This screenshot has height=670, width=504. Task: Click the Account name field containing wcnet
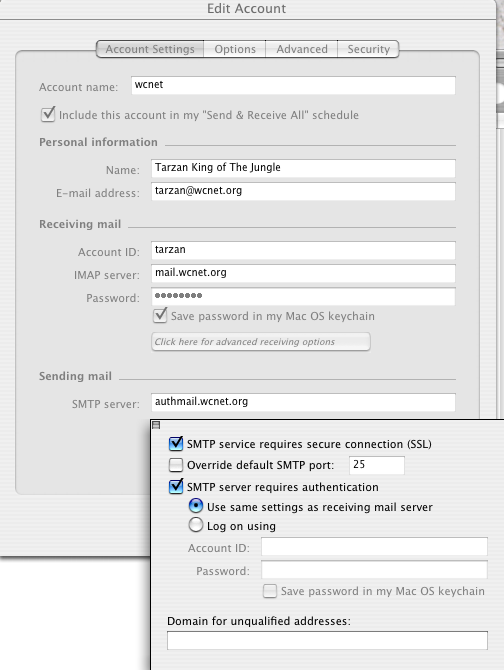[293, 85]
